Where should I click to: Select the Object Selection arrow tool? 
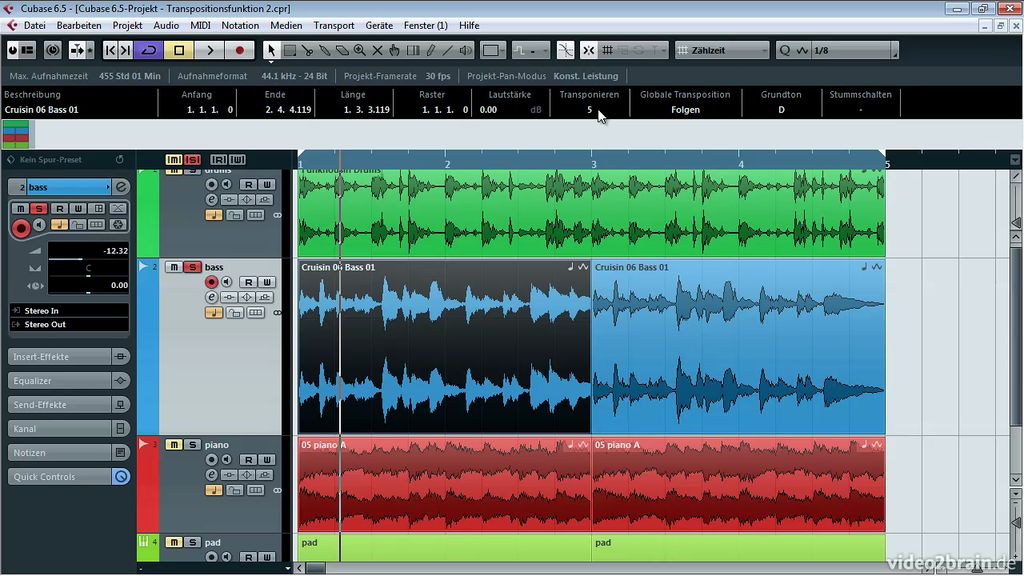[272, 50]
